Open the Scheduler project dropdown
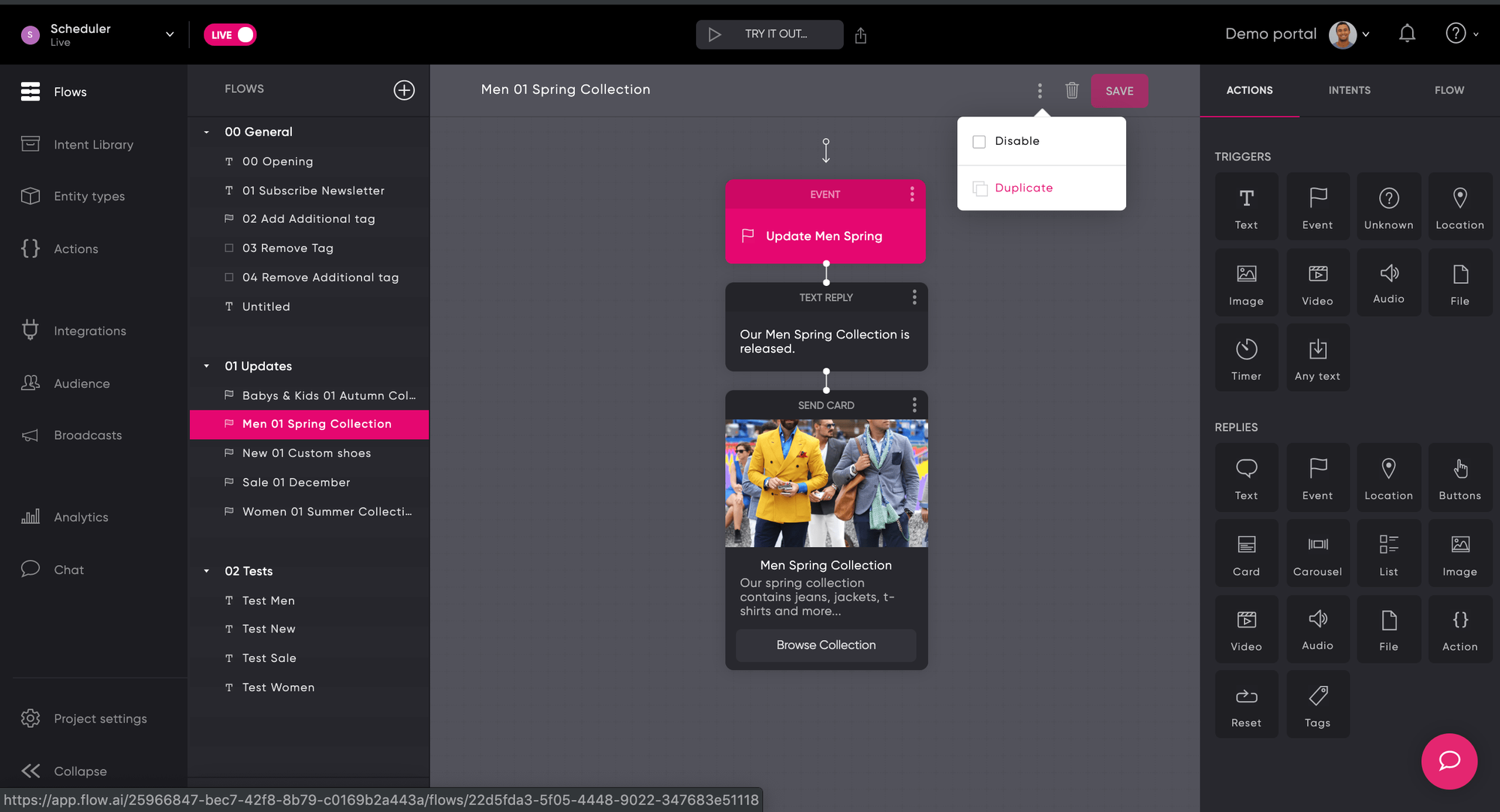1500x812 pixels. (x=170, y=34)
